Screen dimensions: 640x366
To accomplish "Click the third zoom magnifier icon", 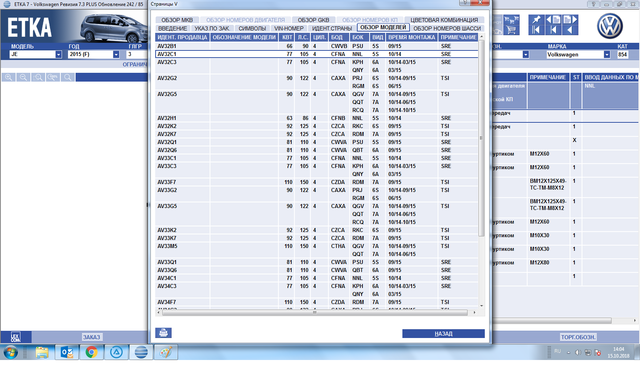I will pyautogui.click(x=38, y=78).
